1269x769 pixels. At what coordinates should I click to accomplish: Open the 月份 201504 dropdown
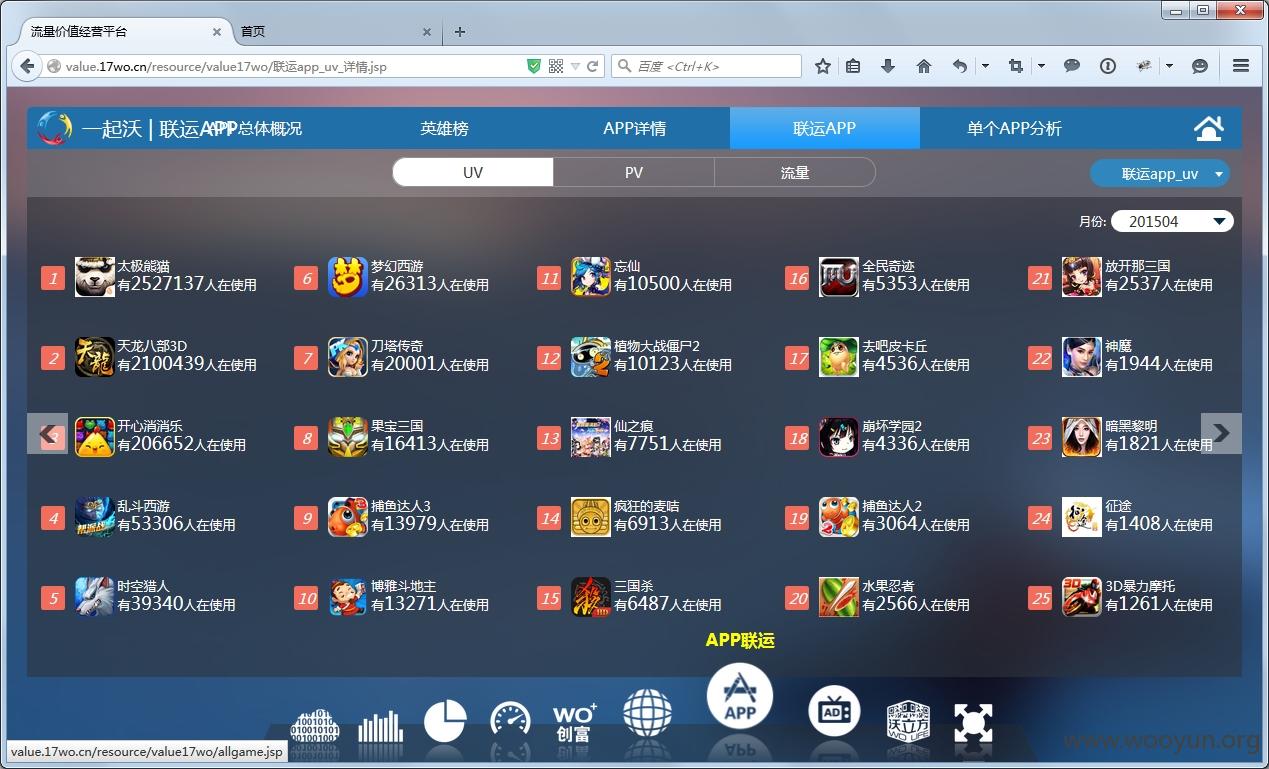tap(1173, 221)
